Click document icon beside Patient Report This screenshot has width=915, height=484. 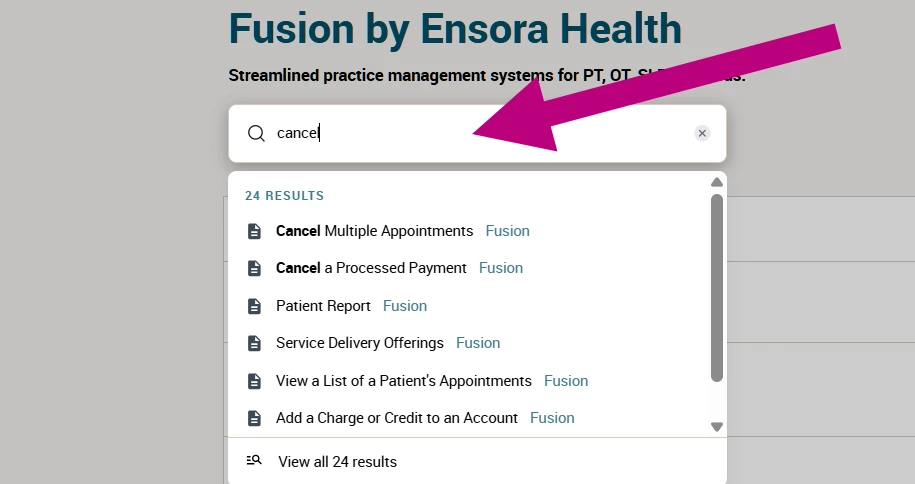point(254,306)
